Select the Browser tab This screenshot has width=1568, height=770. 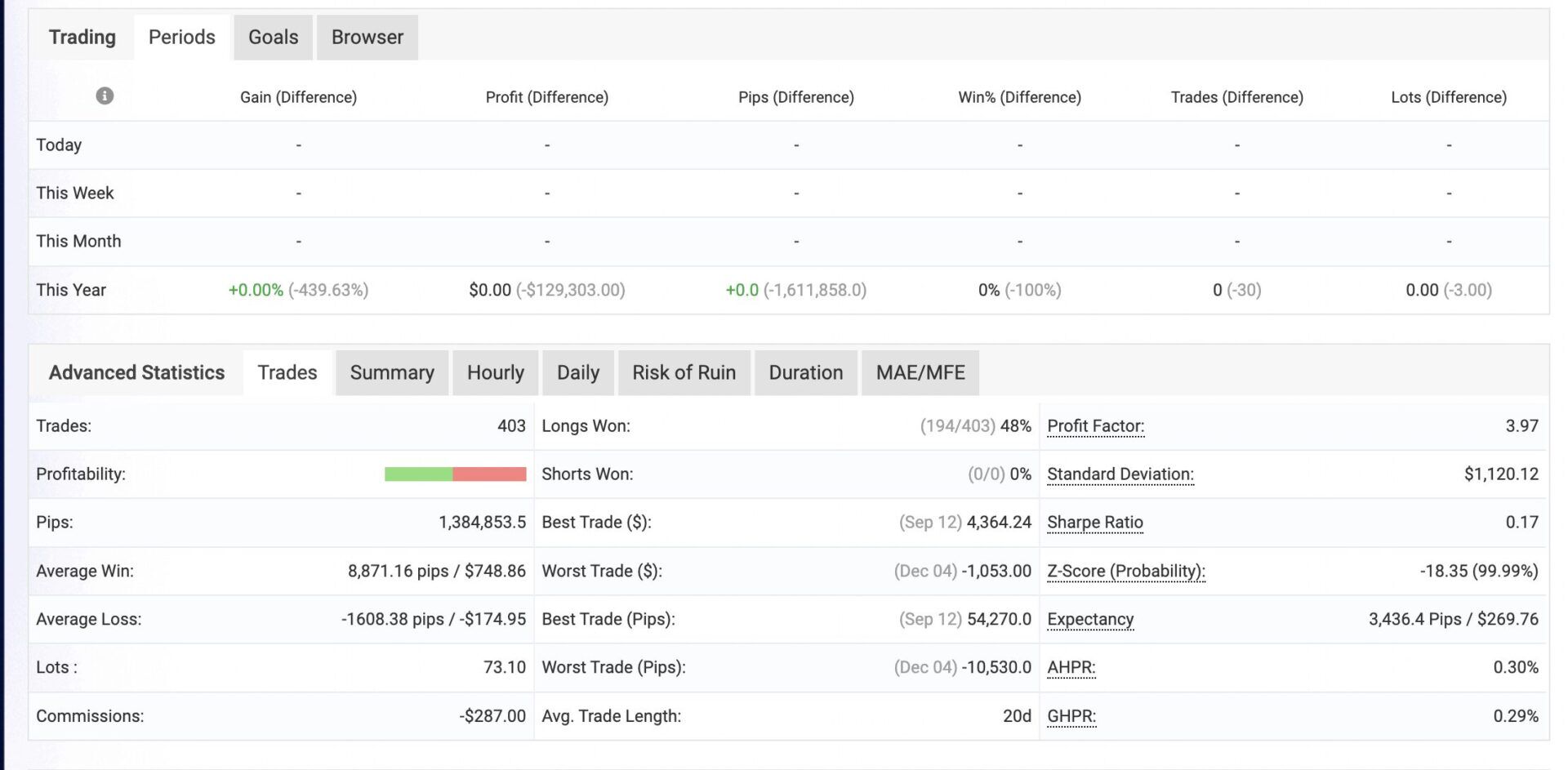tap(367, 37)
